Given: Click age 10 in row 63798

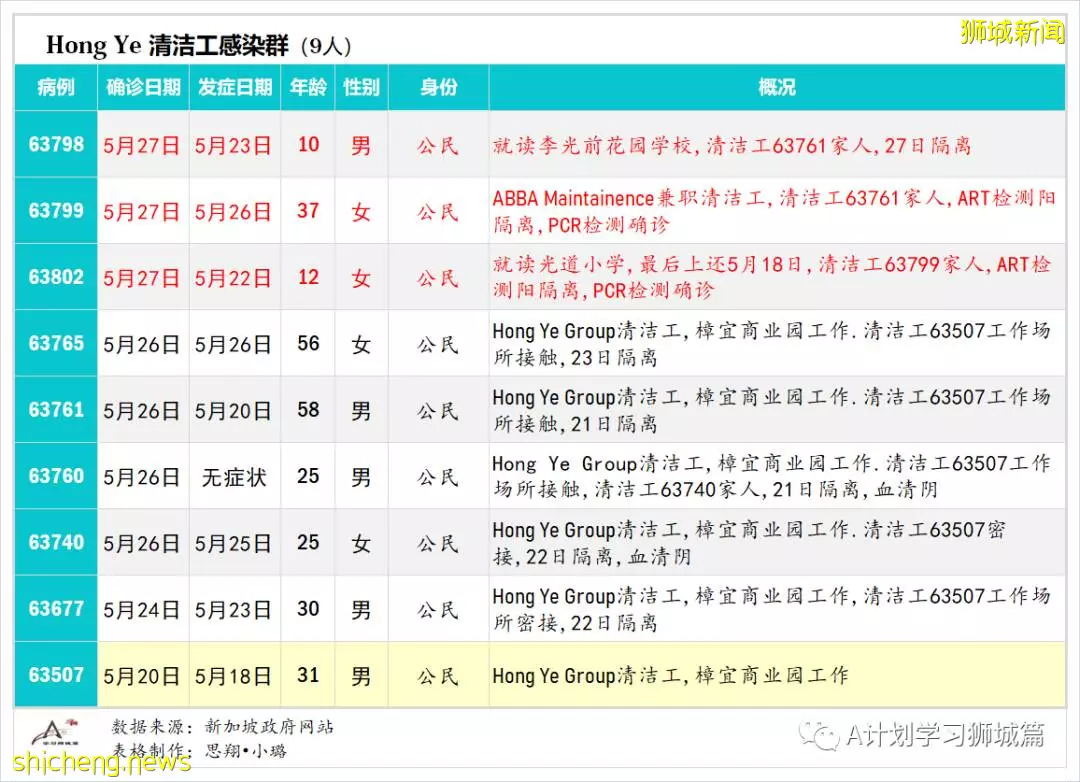Looking at the screenshot, I should point(308,144).
